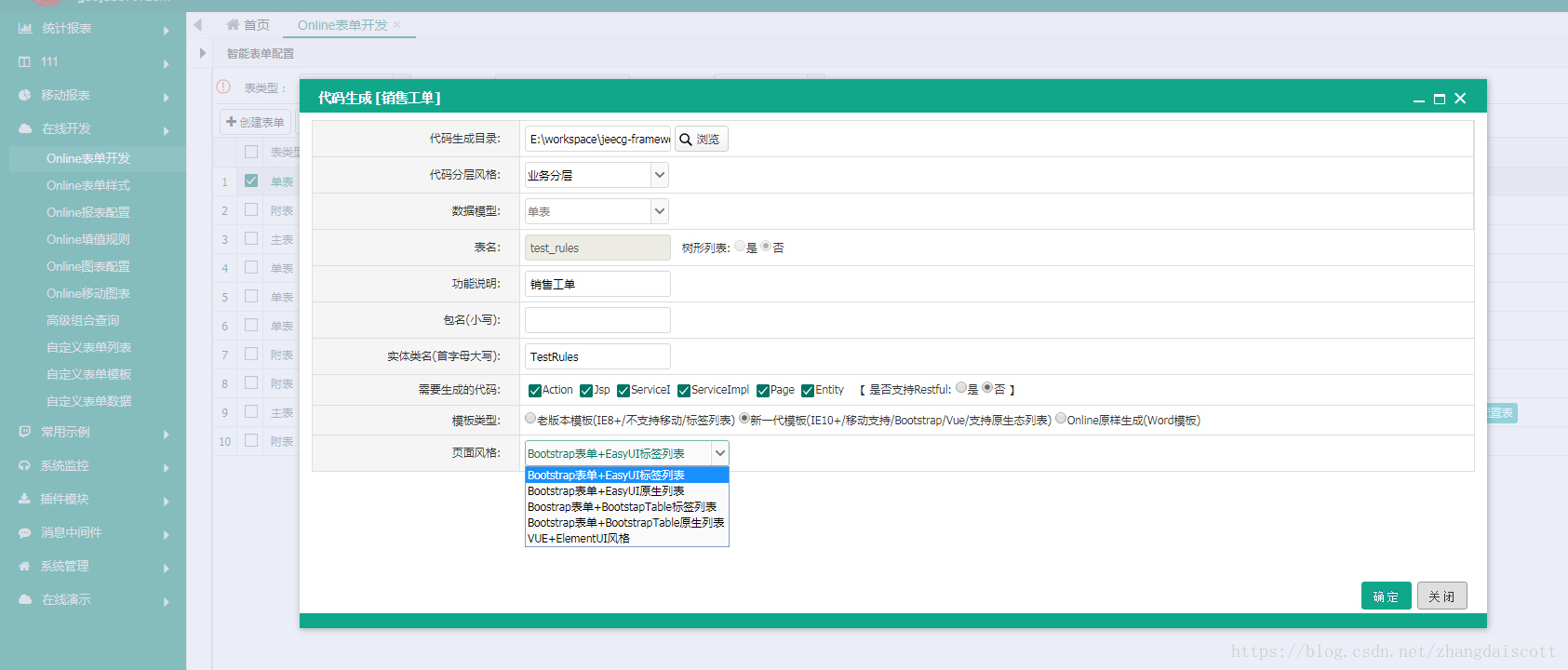Choose Bootstrap表单+BootstrapTable原生列表 option
The height and width of the screenshot is (670, 1568).
point(626,523)
